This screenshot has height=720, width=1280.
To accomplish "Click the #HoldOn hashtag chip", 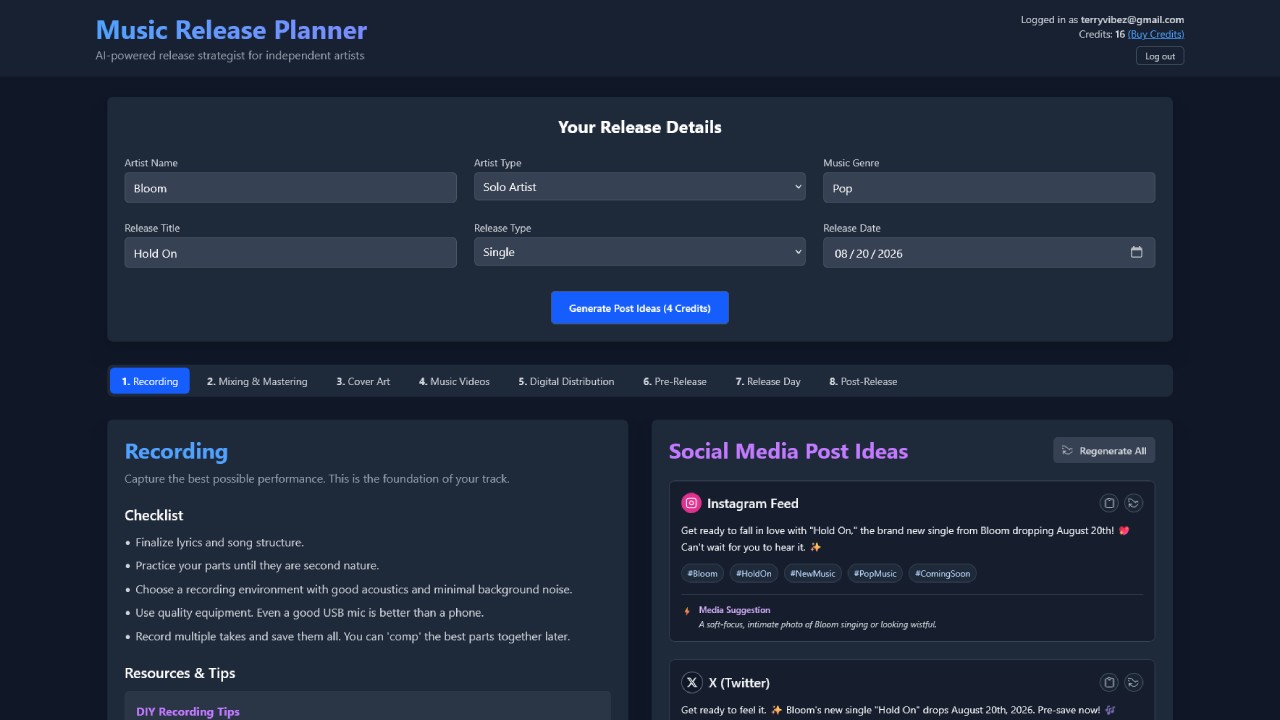I will pos(754,573).
